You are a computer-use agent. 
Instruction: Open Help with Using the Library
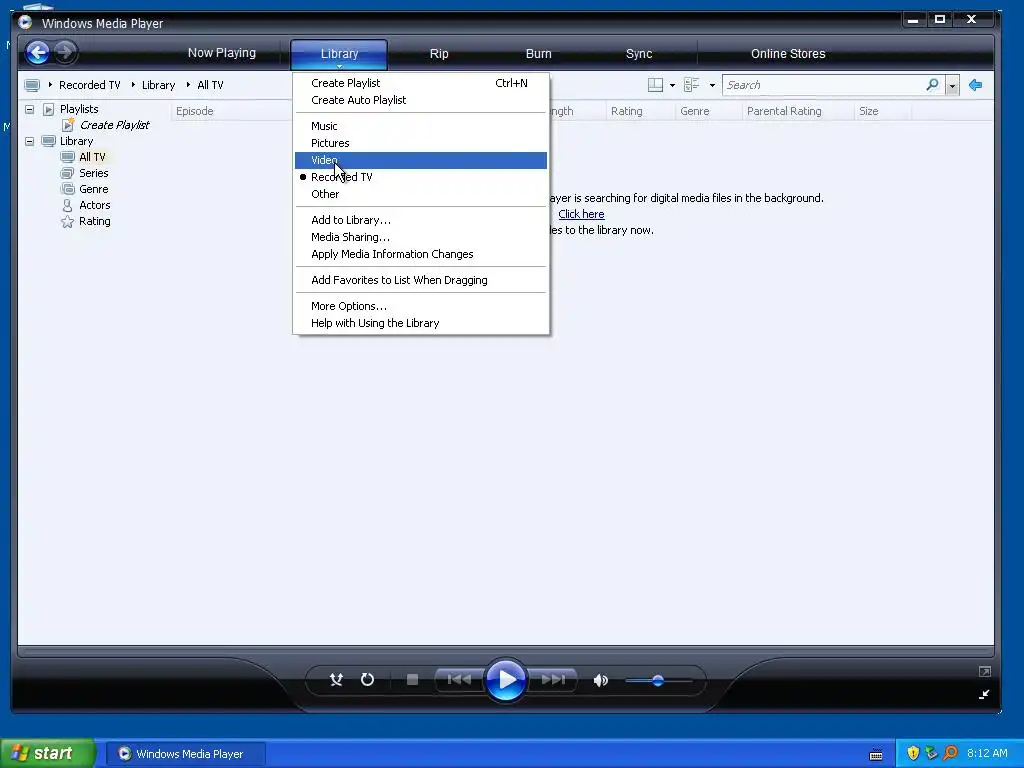421,323
